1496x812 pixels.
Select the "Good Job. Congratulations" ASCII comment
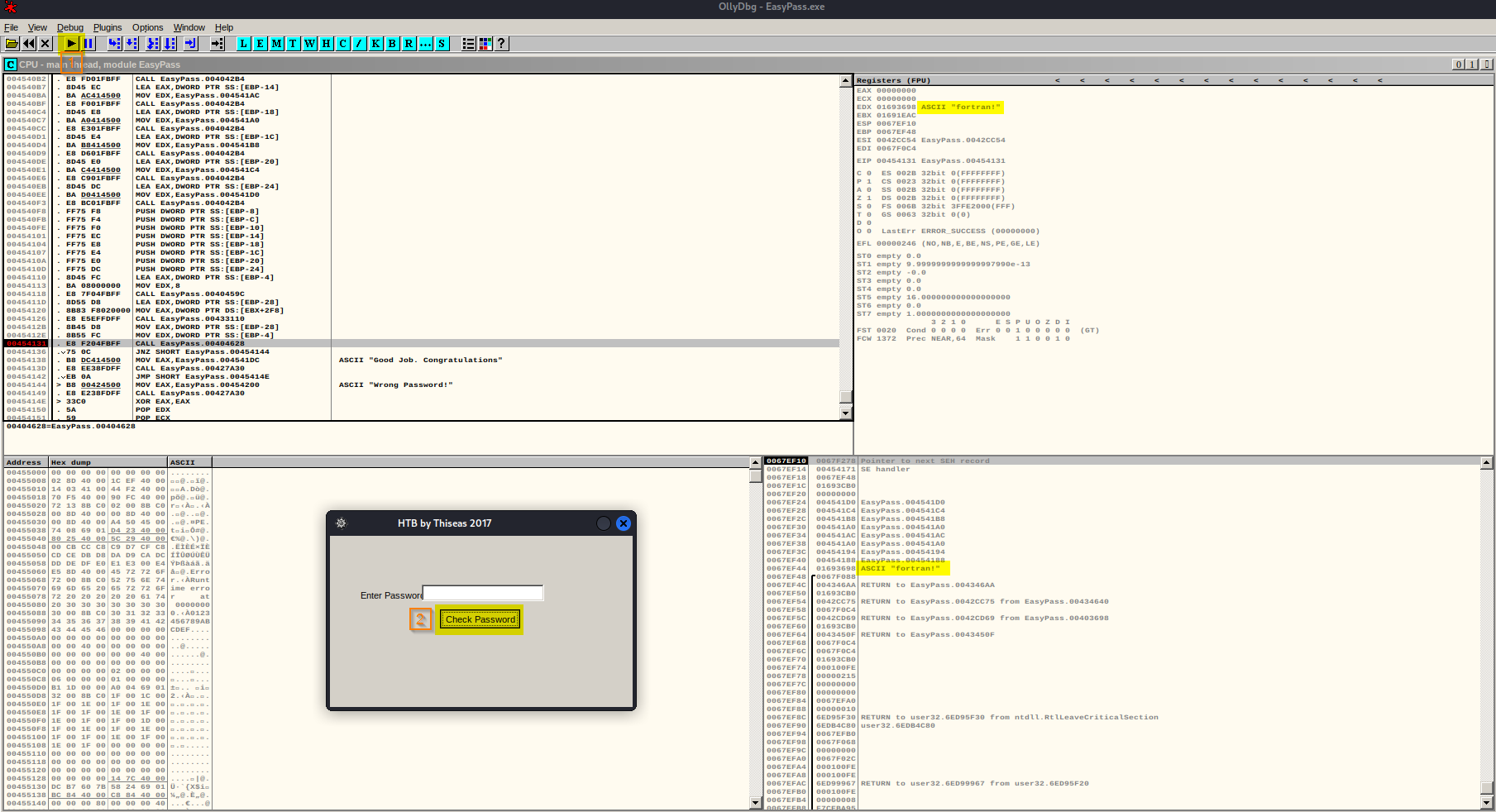(x=420, y=360)
